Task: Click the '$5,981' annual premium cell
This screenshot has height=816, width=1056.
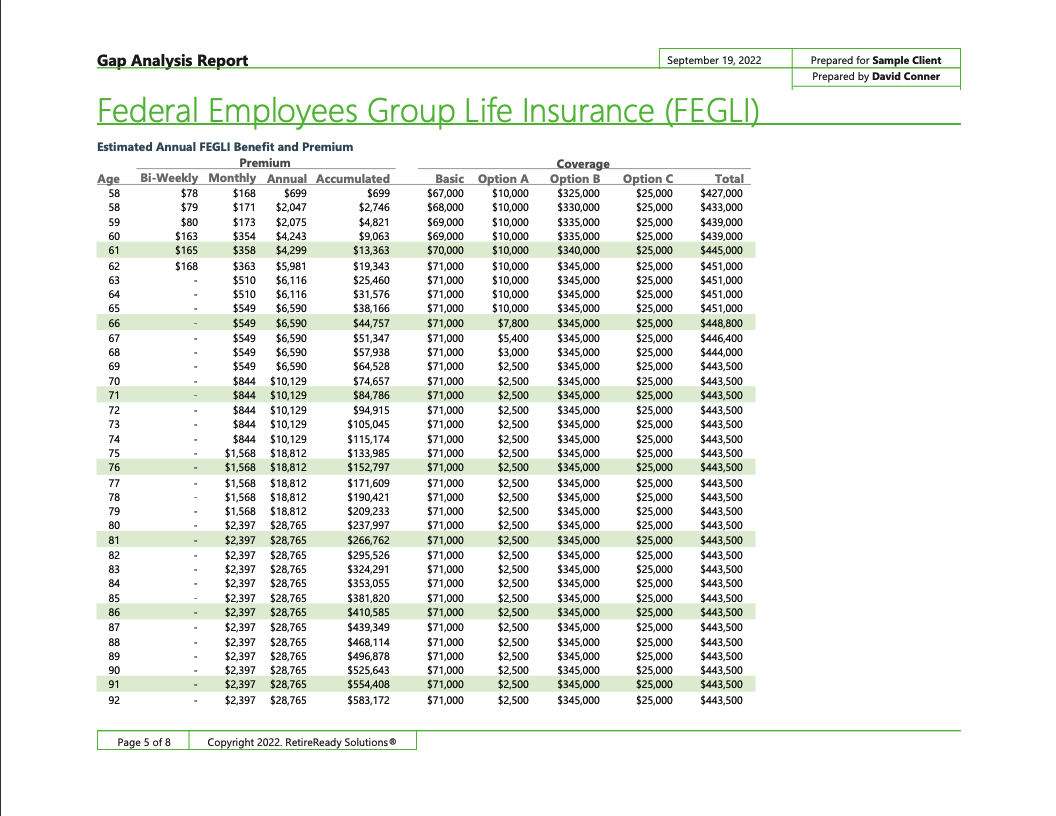Action: click(x=291, y=266)
